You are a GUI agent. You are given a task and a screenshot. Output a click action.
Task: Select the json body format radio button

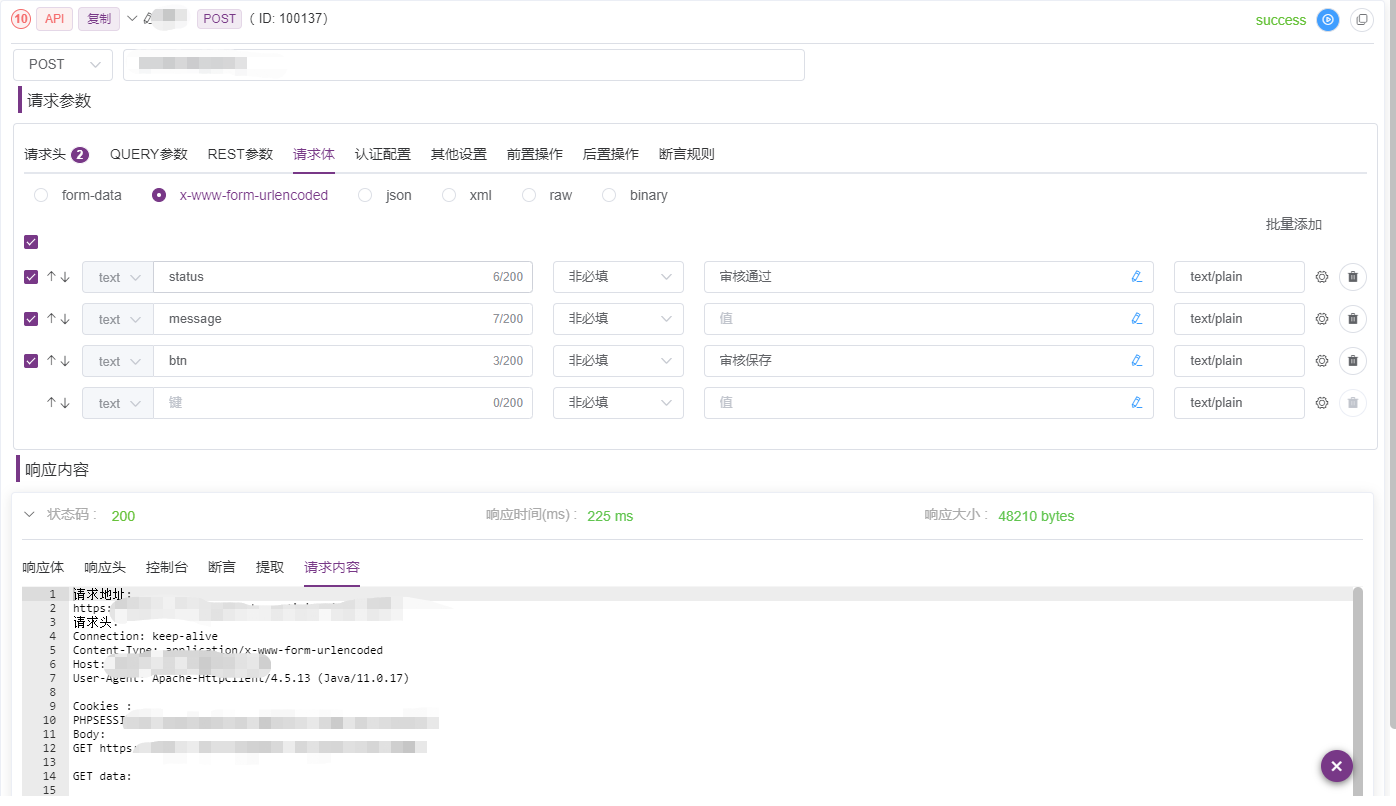[365, 195]
